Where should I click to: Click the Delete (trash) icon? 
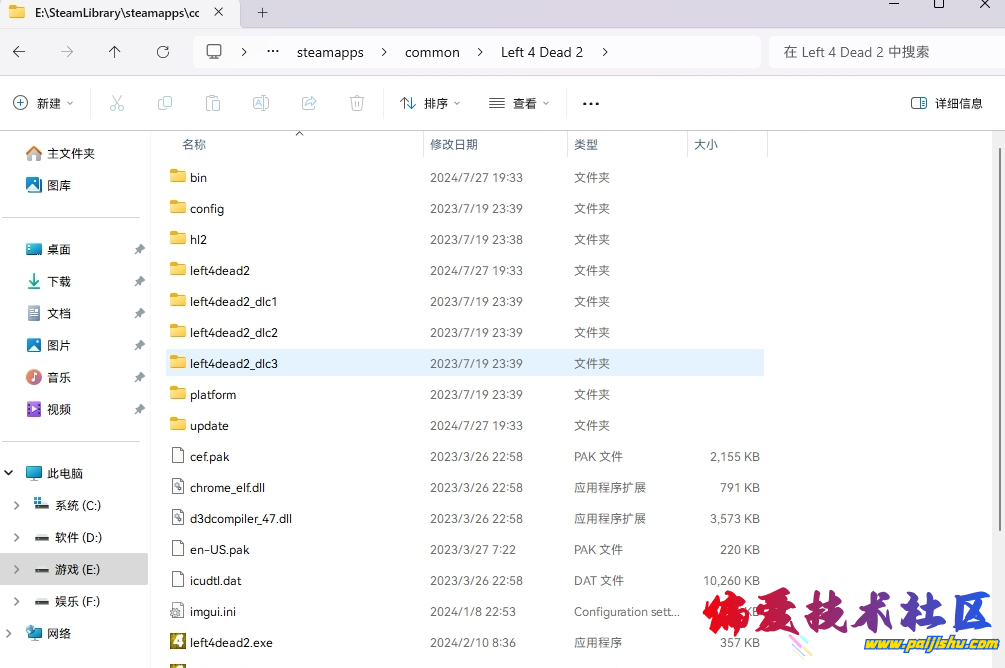(x=357, y=103)
